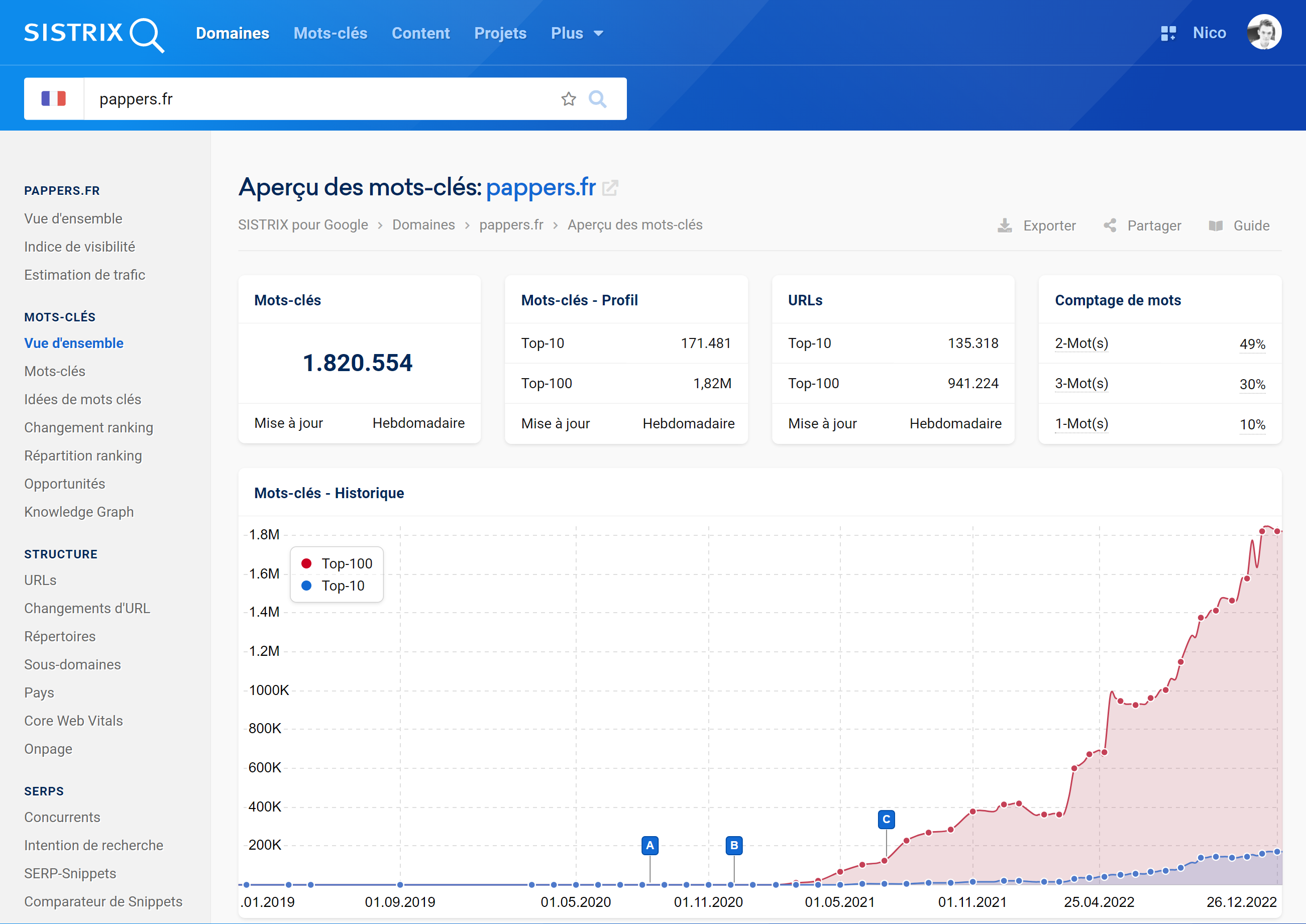Click the magnifier search icon in search bar

(x=598, y=99)
